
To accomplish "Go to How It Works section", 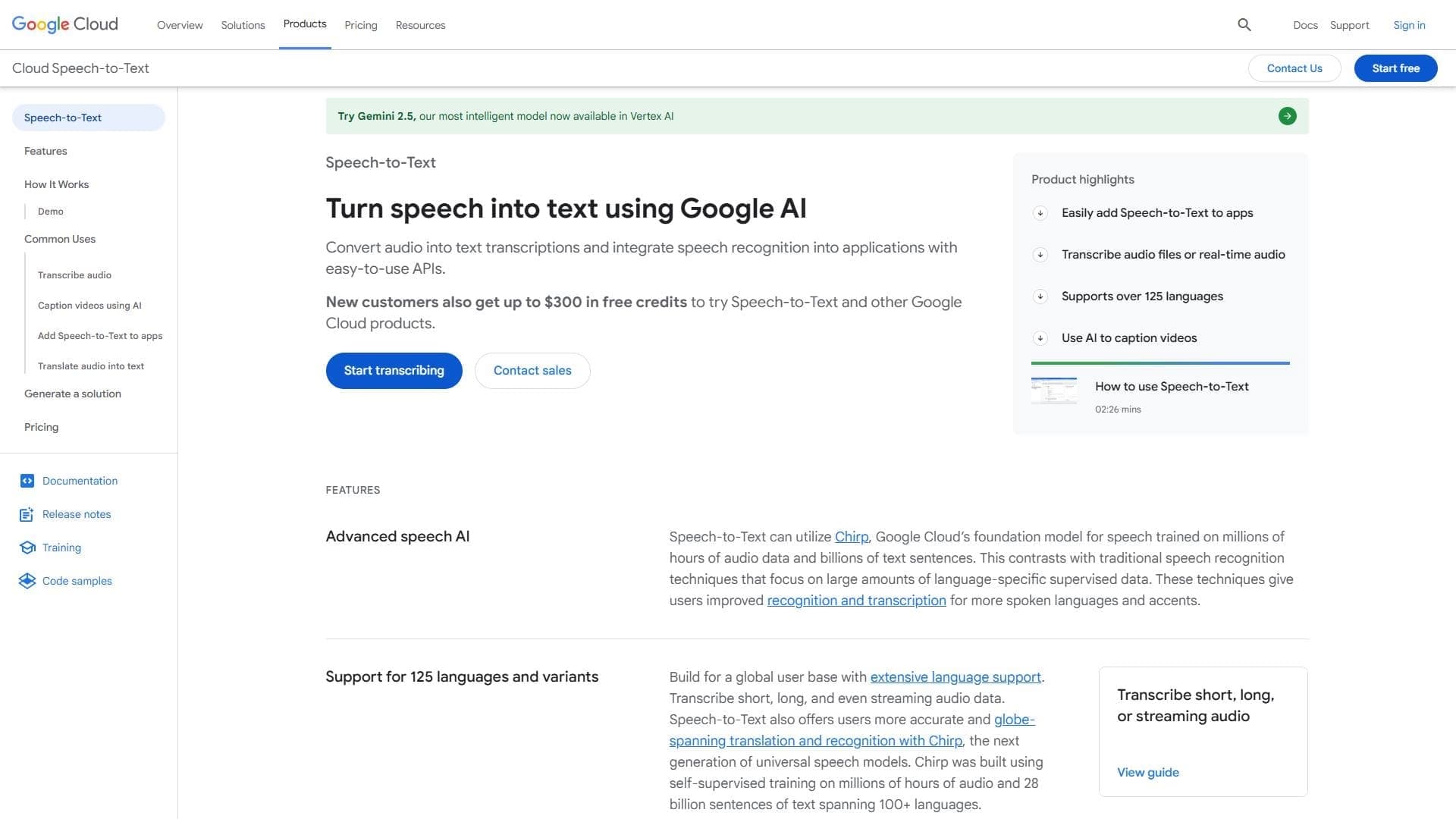I will point(56,184).
